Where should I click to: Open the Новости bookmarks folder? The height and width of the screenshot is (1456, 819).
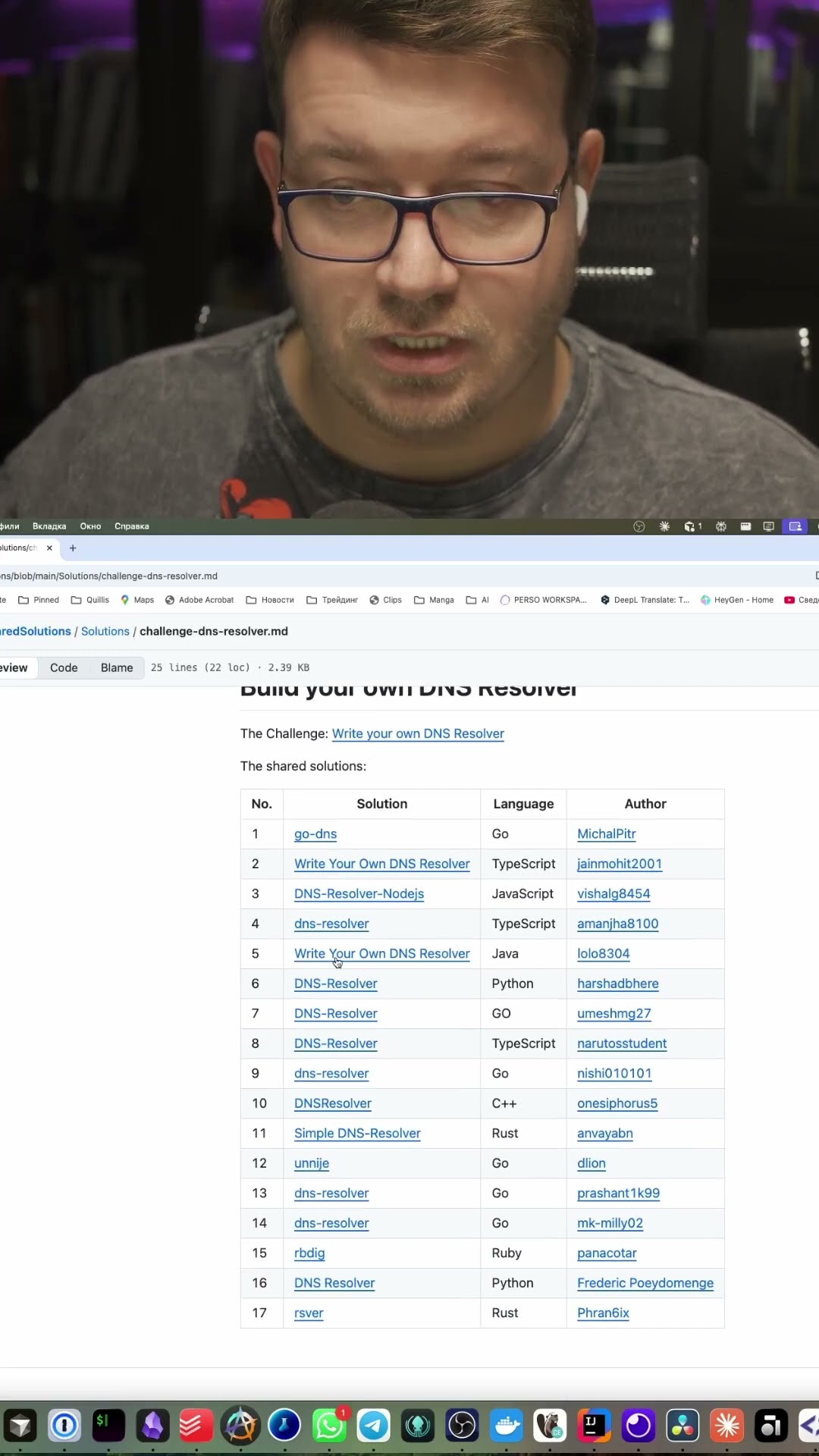pos(270,600)
